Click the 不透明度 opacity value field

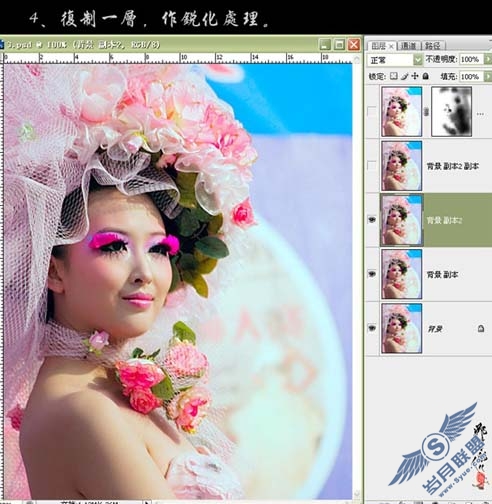click(x=470, y=59)
